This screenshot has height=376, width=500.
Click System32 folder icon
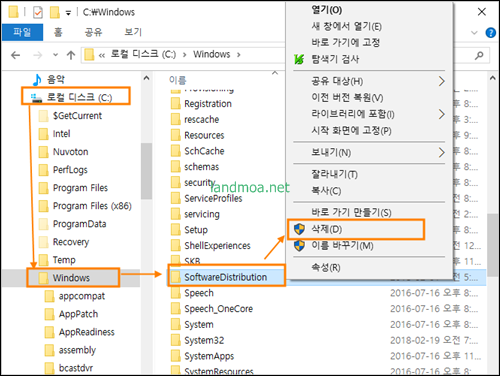[x=176, y=340]
